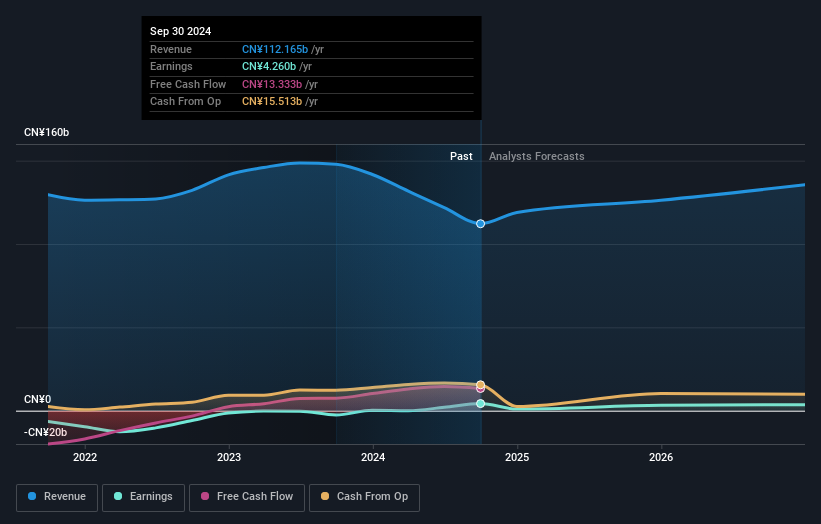The width and height of the screenshot is (821, 524).
Task: Click the 'Analysts Forecasts' label
Action: coord(537,156)
